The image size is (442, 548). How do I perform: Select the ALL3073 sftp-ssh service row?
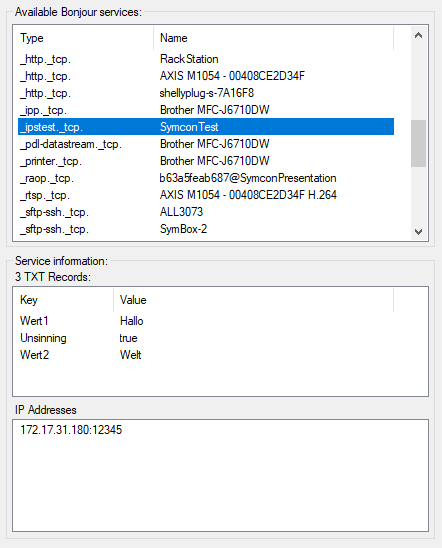(x=206, y=212)
